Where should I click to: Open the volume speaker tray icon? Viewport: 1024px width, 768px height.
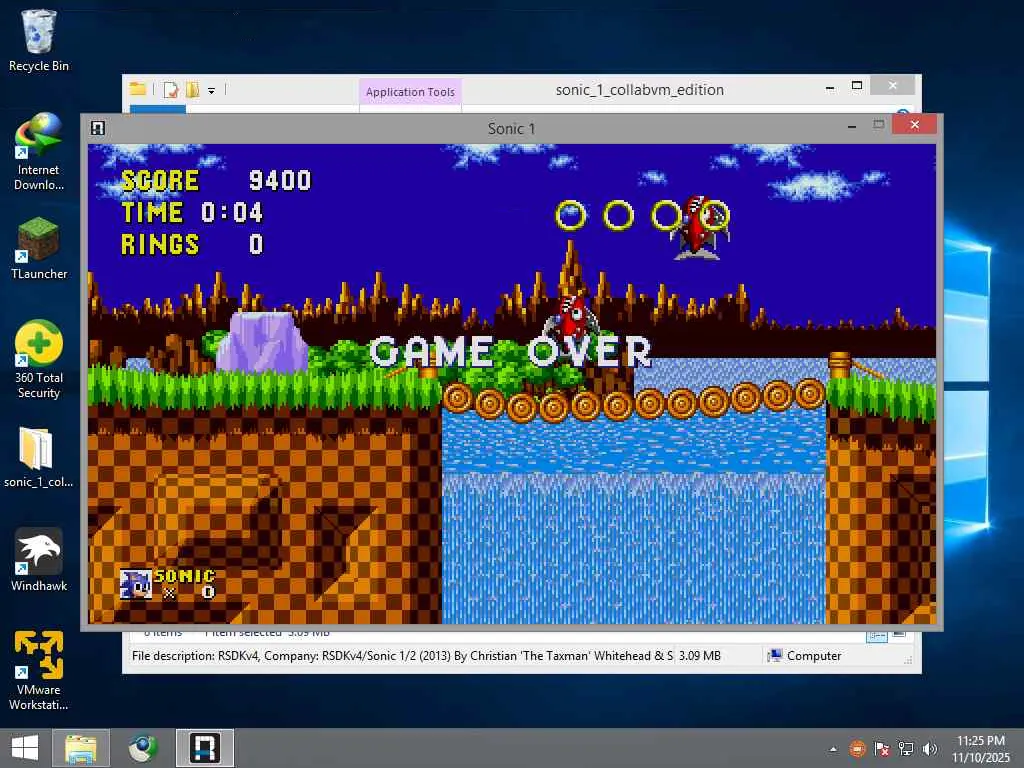[x=930, y=748]
